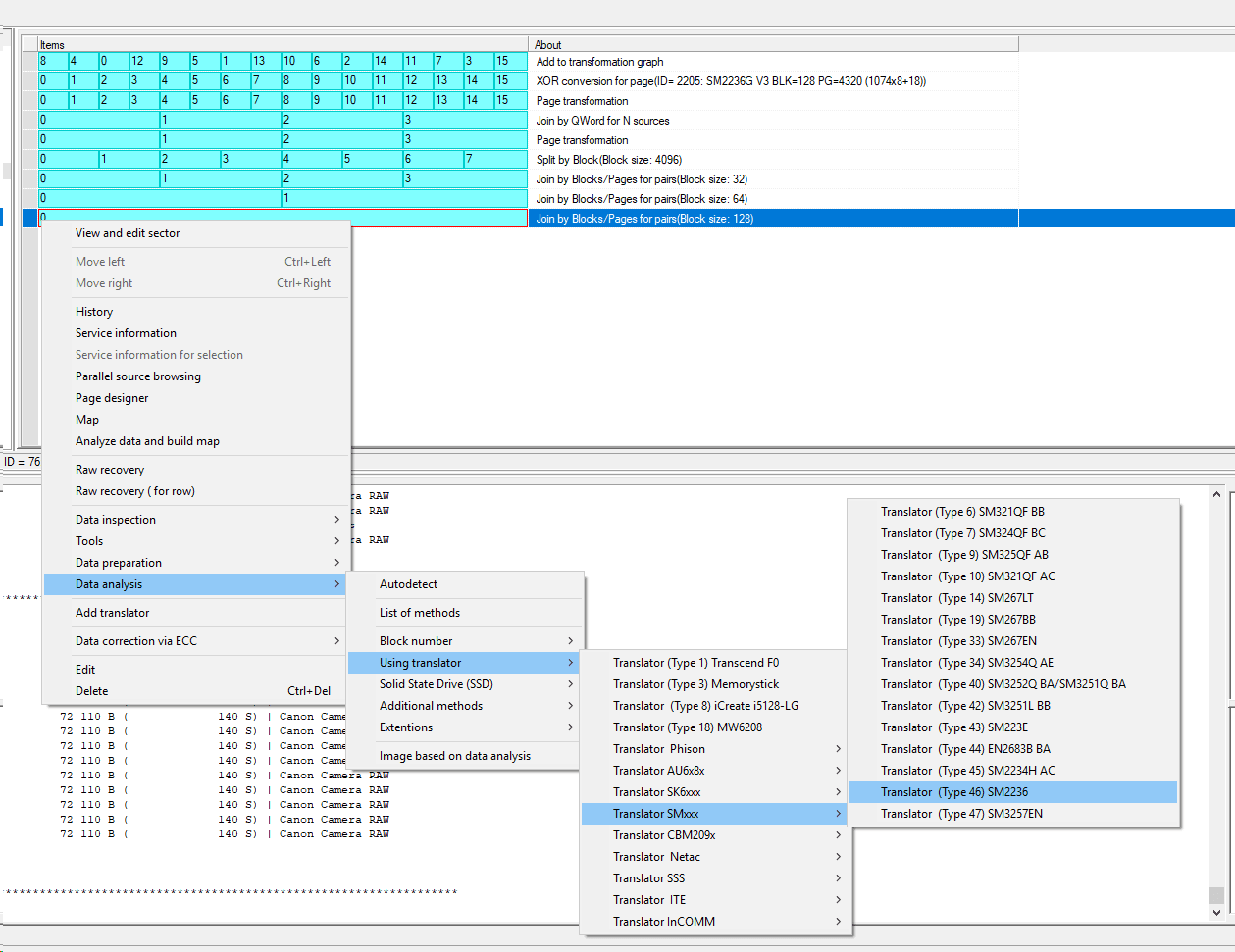Open Service information entry
Screen dimensions: 1235x952
point(196,333)
